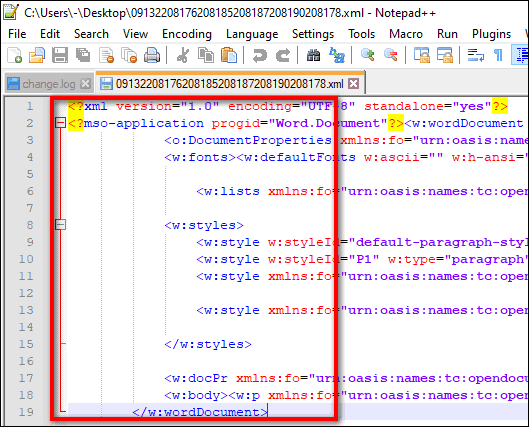Close the change.log tab
Screen dimensions: 529x427
coord(86,84)
